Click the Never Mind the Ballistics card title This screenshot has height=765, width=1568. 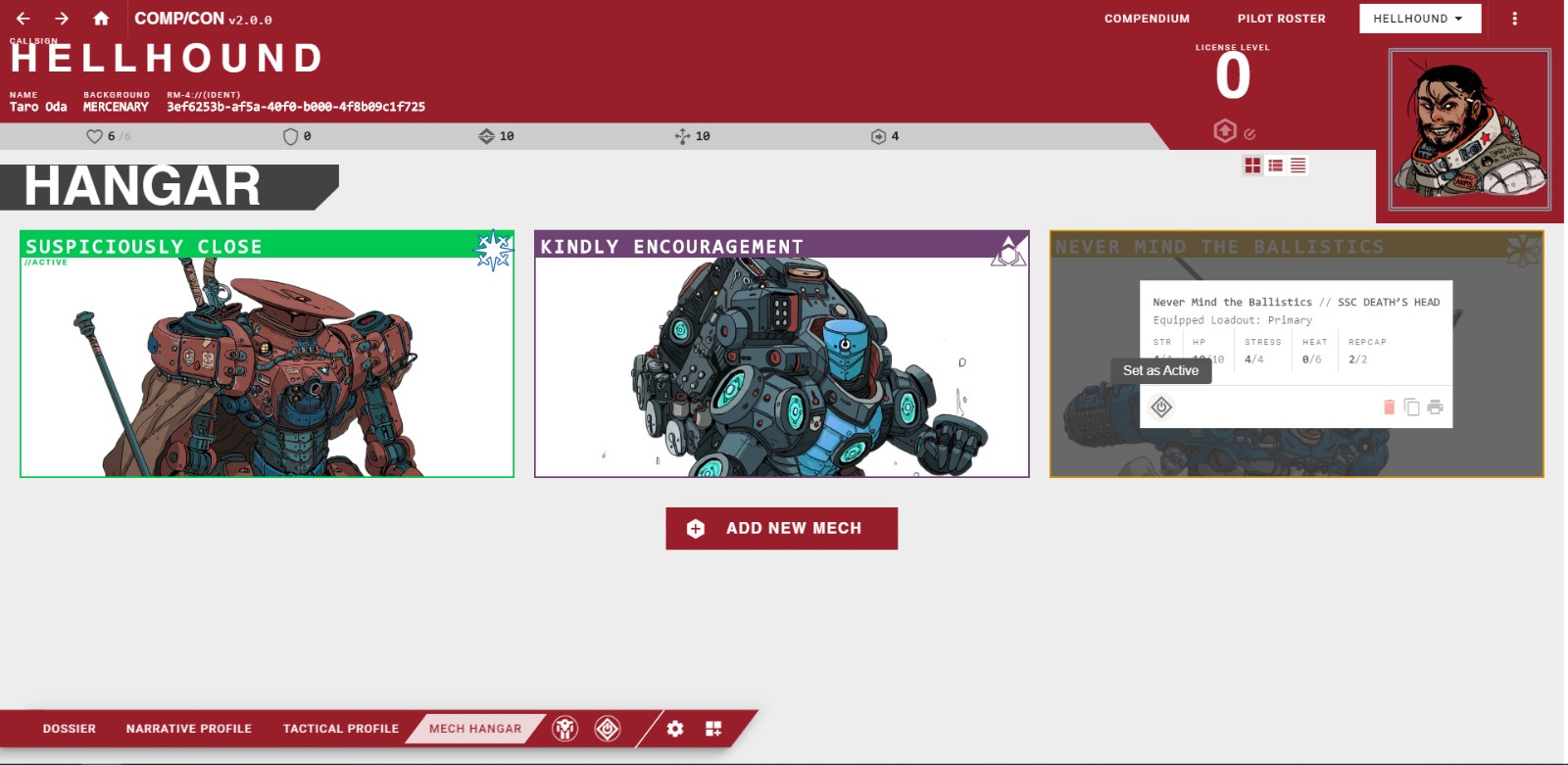click(x=1219, y=247)
